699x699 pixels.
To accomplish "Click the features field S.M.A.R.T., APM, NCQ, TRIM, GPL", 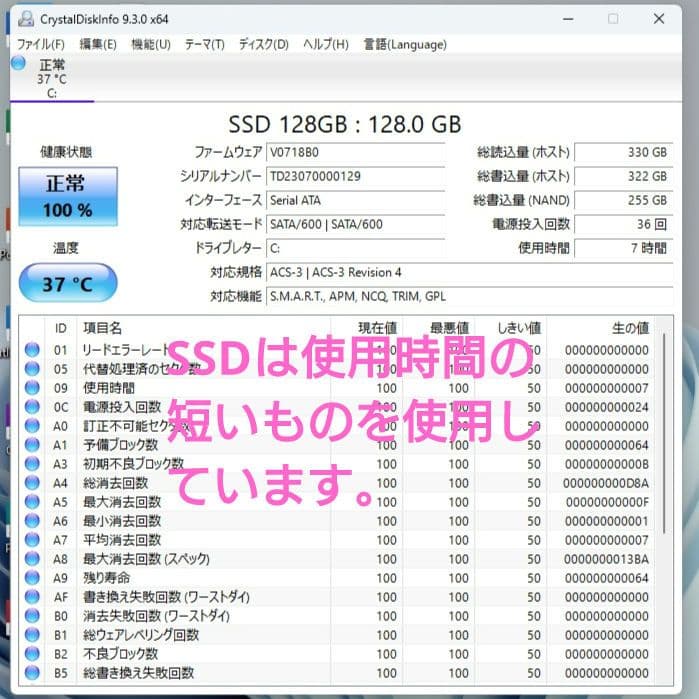I will (x=470, y=296).
